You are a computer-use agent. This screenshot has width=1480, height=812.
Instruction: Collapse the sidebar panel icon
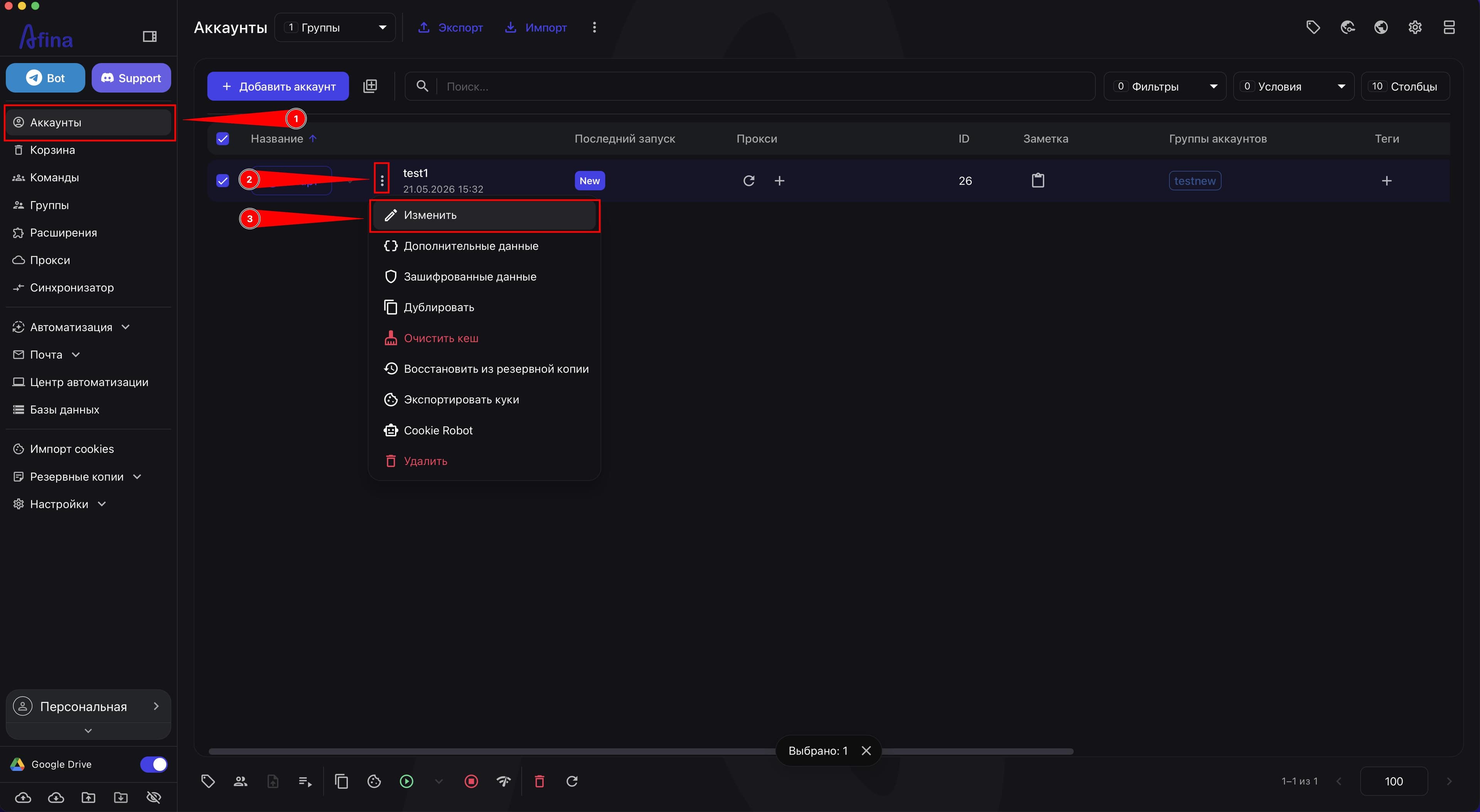[150, 37]
